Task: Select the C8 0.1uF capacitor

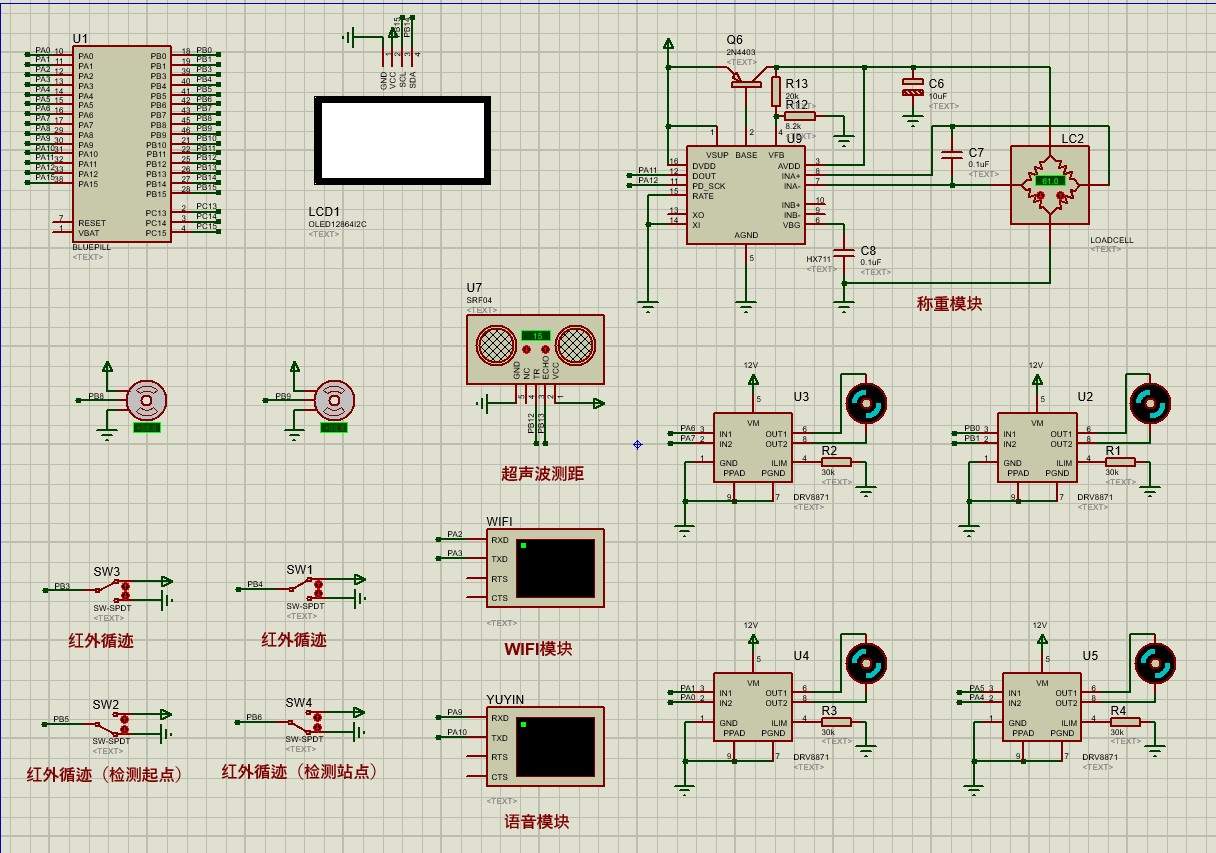Action: click(845, 252)
